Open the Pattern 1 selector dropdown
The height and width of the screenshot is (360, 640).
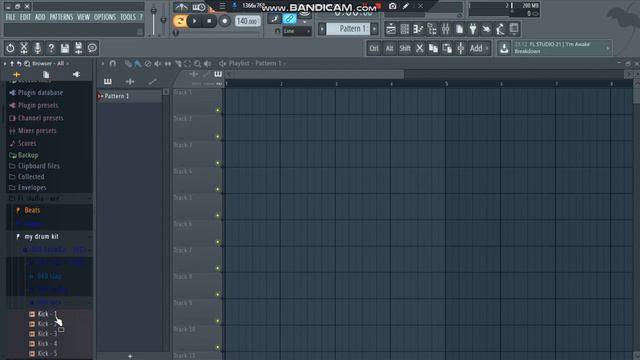pyautogui.click(x=348, y=29)
